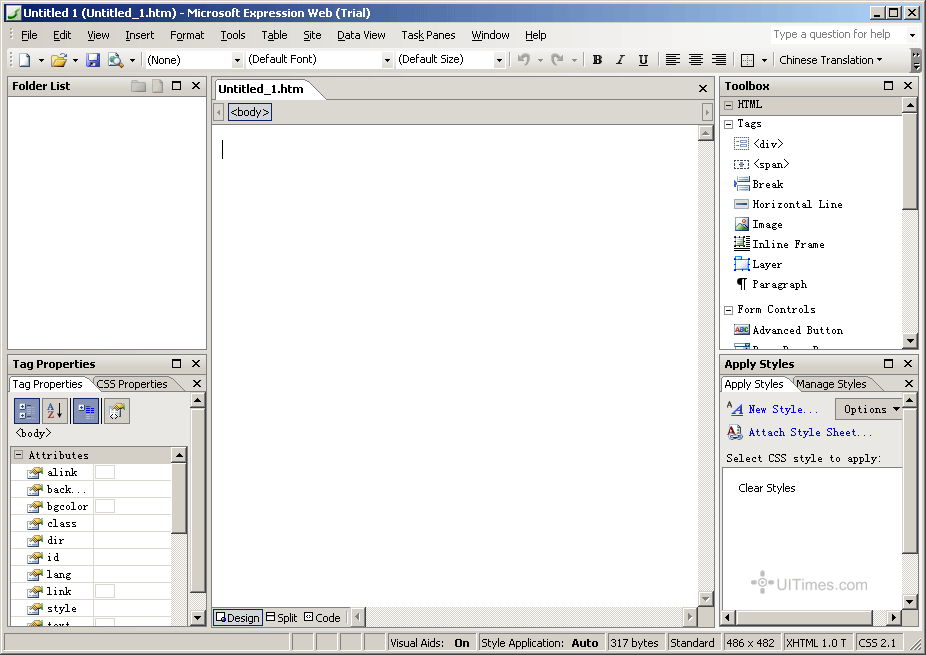926x655 pixels.
Task: Click New Folder icon in Folder List
Action: pyautogui.click(x=138, y=86)
